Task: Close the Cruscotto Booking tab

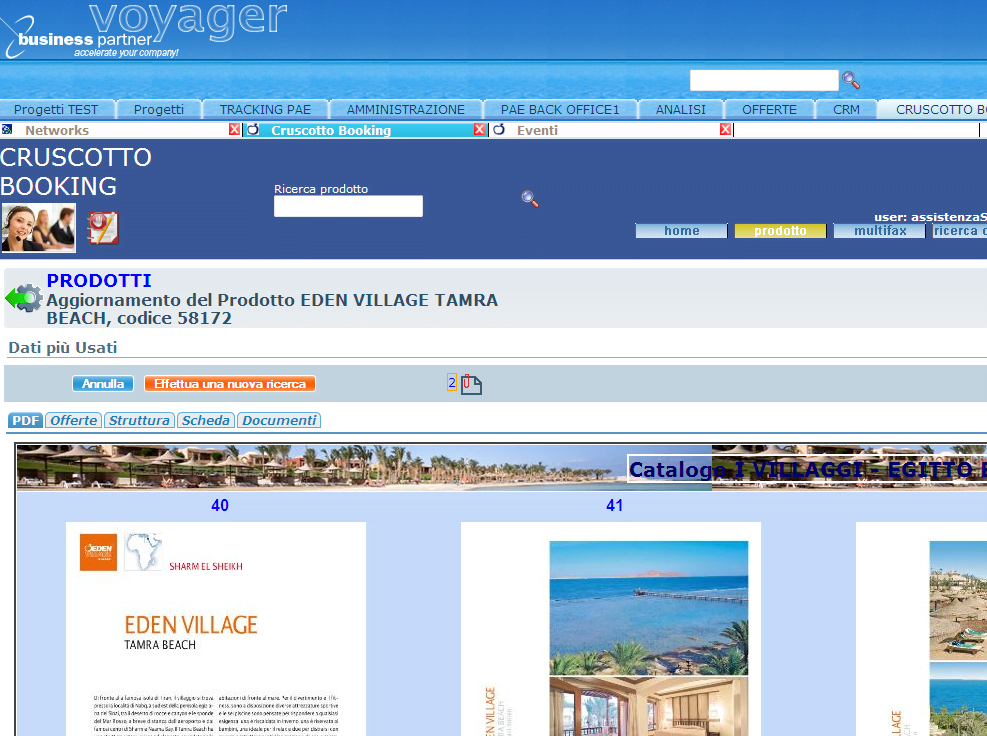Action: (480, 129)
